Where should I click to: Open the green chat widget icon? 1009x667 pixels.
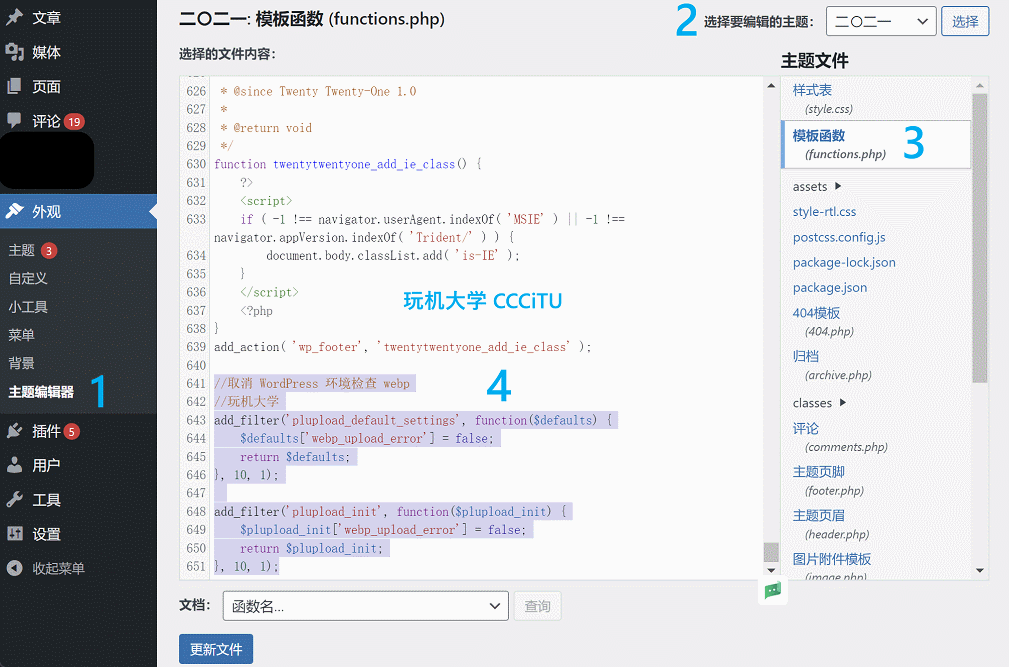771,591
